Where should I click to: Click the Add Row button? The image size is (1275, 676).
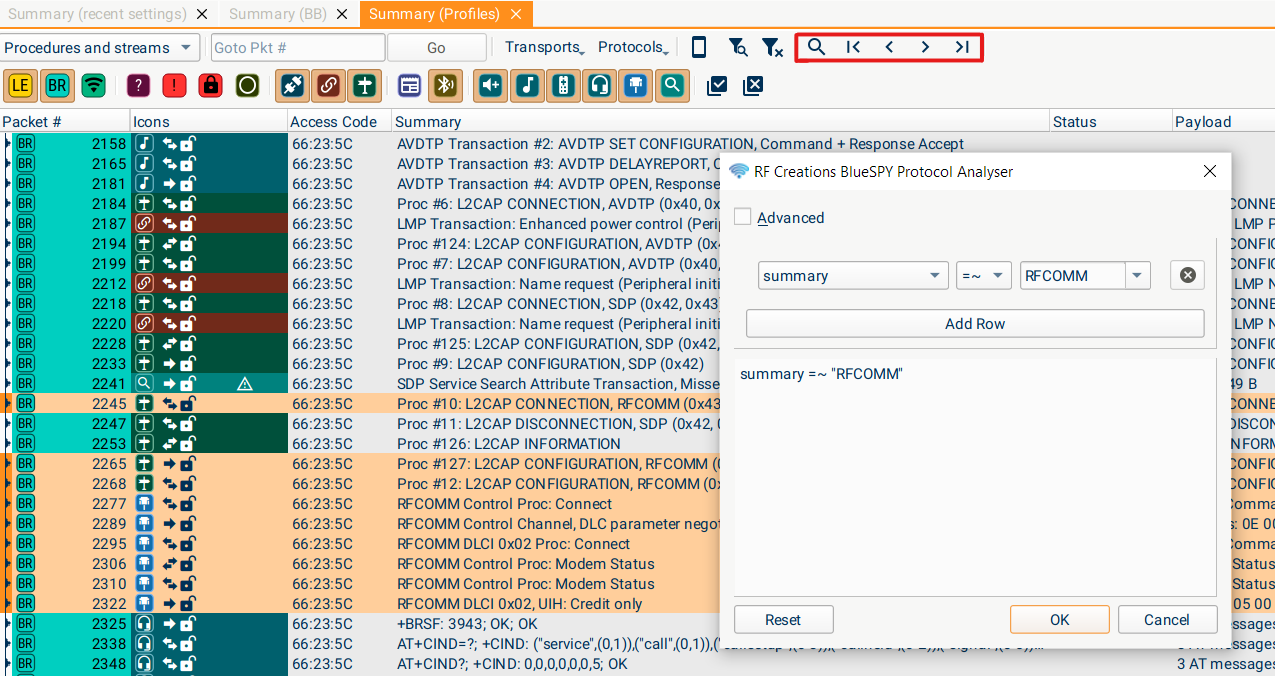coord(974,324)
